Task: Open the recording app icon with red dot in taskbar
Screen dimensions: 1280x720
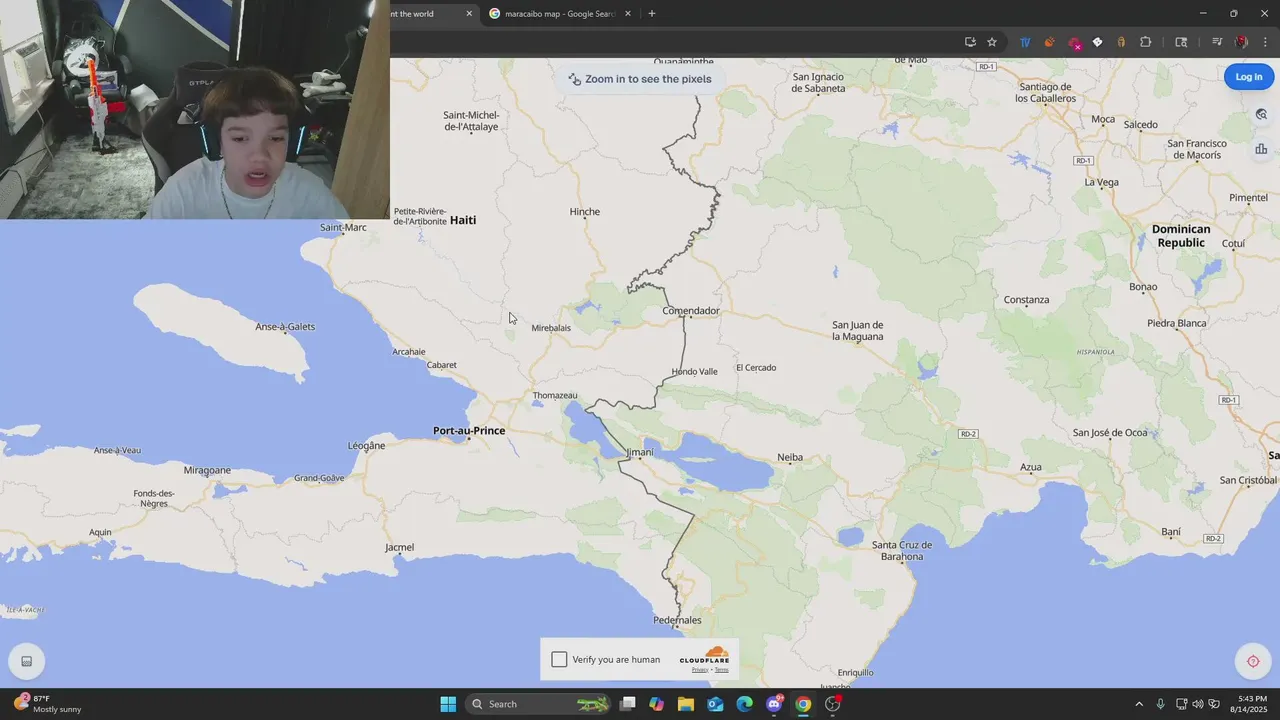Action: [x=833, y=704]
